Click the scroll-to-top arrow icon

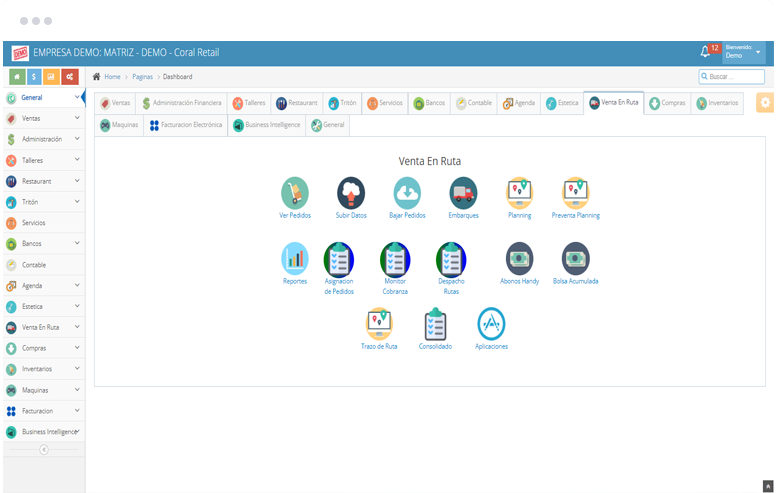[x=768, y=486]
